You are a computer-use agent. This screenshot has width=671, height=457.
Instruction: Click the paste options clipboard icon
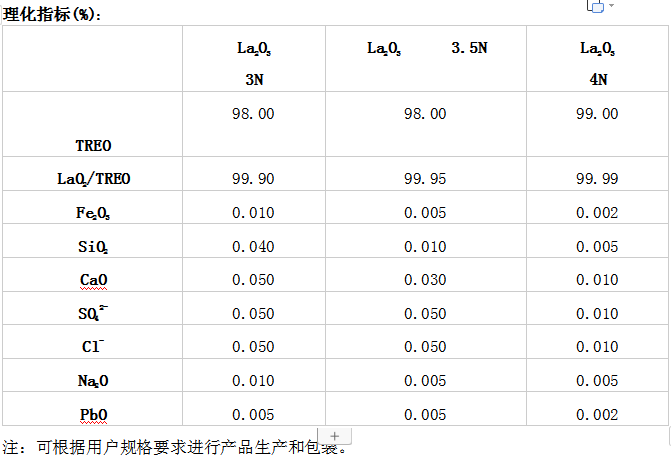pos(594,6)
